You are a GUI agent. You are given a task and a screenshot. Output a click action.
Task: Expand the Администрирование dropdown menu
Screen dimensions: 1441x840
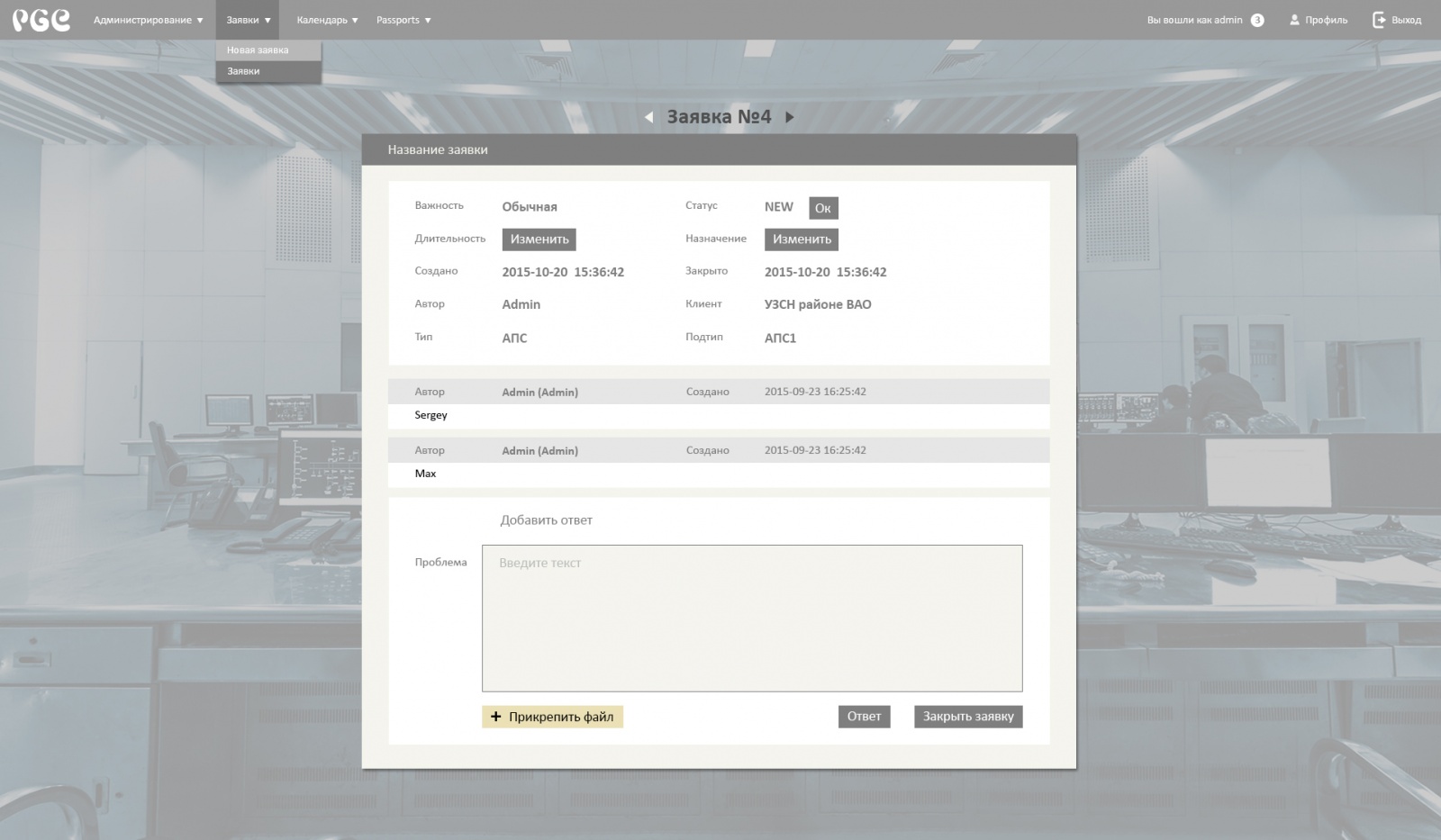coord(149,20)
